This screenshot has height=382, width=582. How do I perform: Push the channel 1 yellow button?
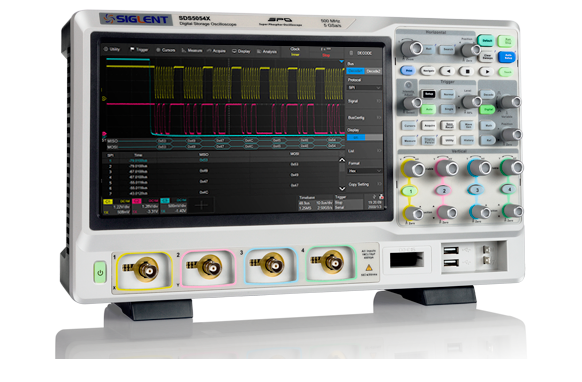(410, 191)
